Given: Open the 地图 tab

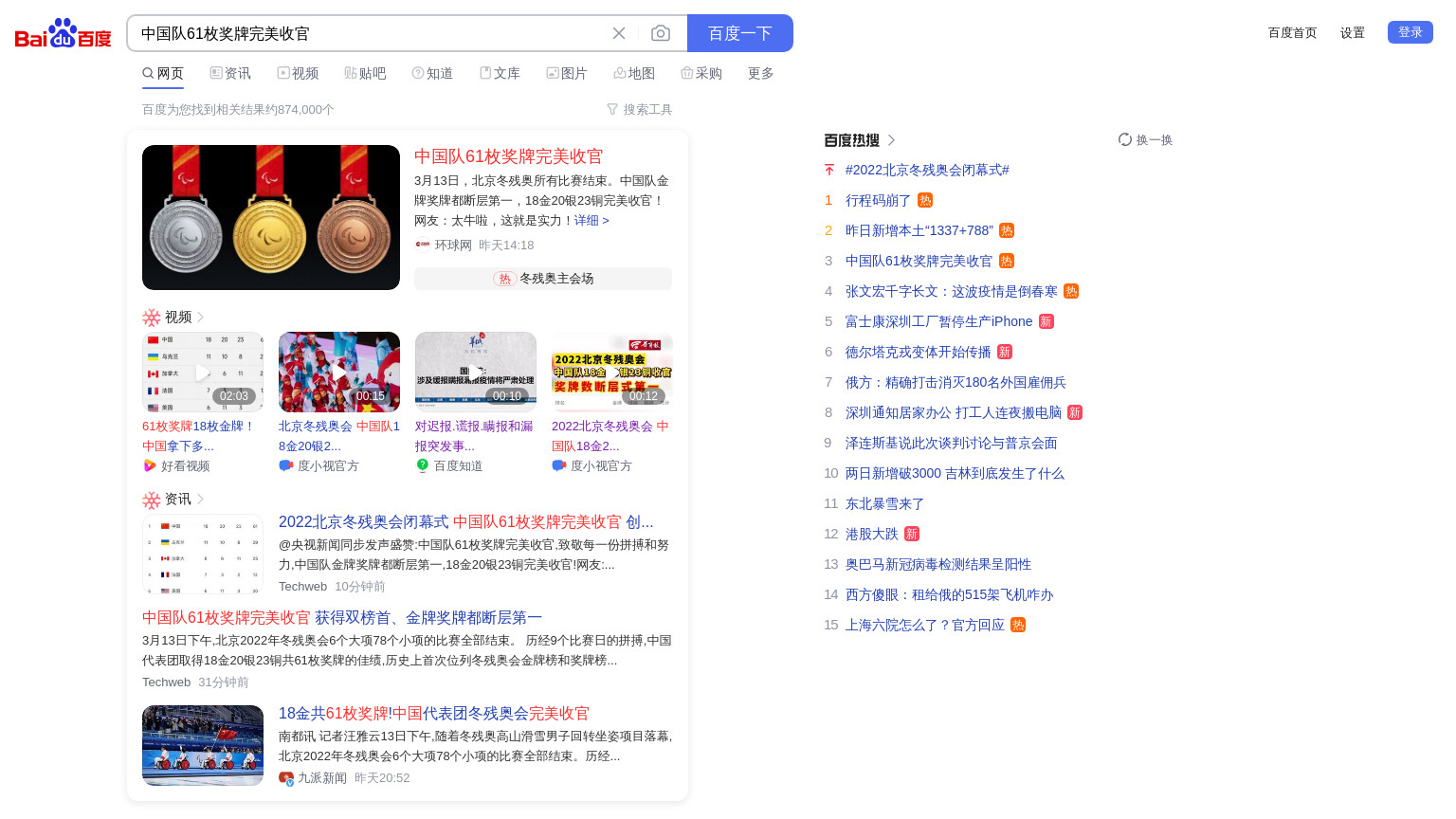Looking at the screenshot, I should pos(634,73).
